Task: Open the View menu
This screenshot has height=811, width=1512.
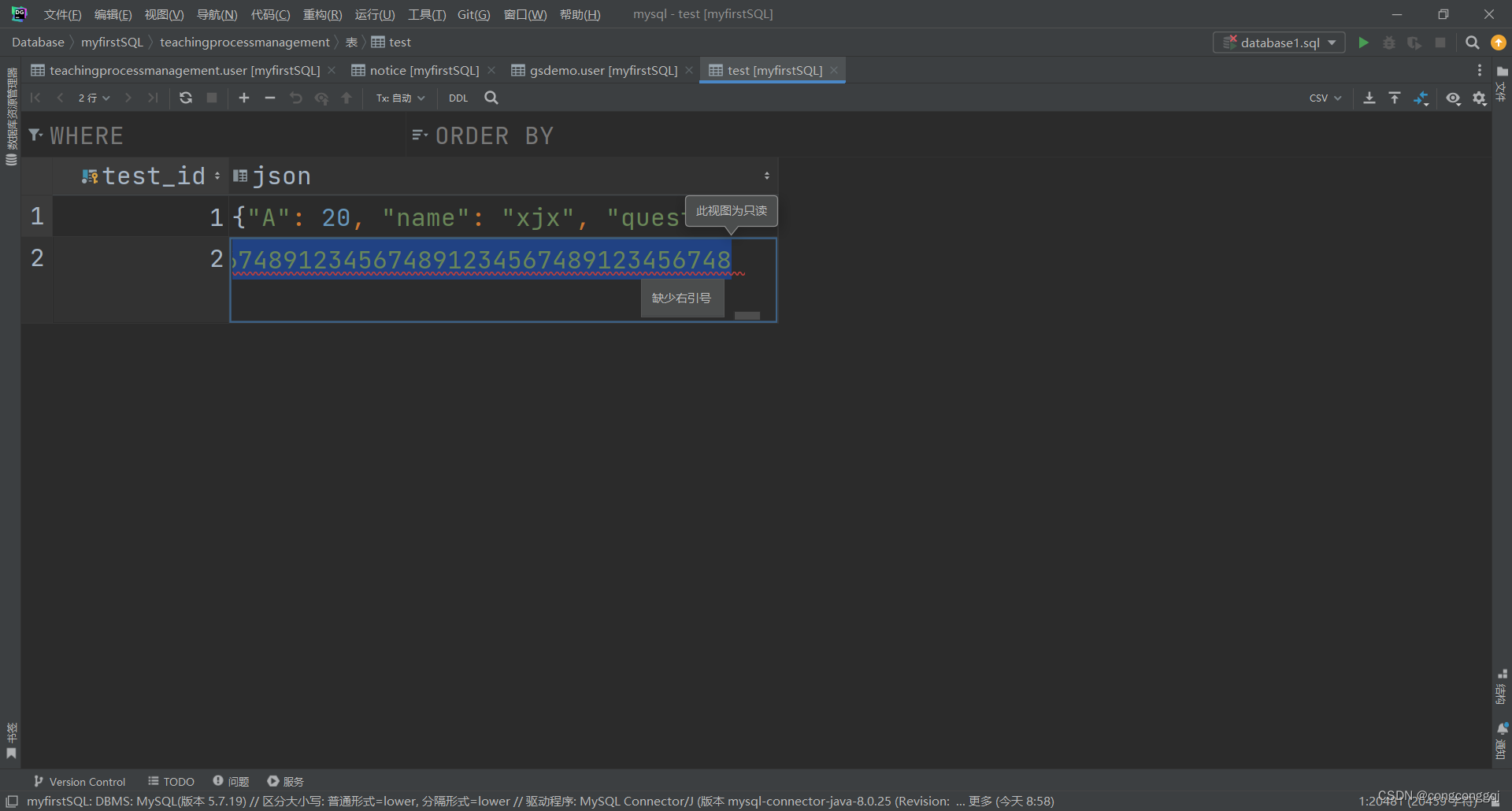Action: coord(164,14)
